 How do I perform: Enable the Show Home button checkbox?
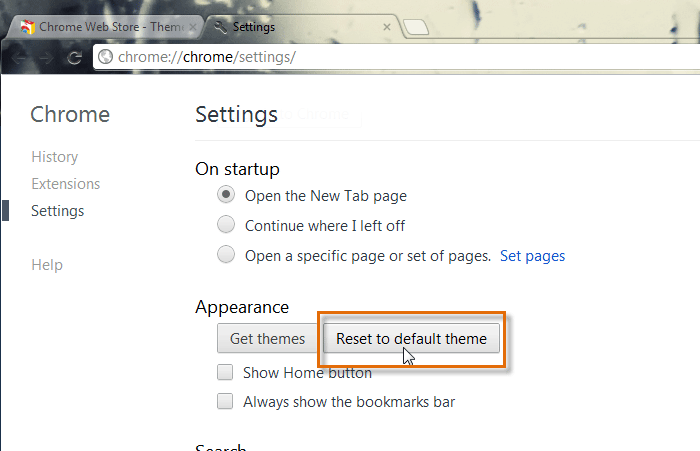(225, 372)
